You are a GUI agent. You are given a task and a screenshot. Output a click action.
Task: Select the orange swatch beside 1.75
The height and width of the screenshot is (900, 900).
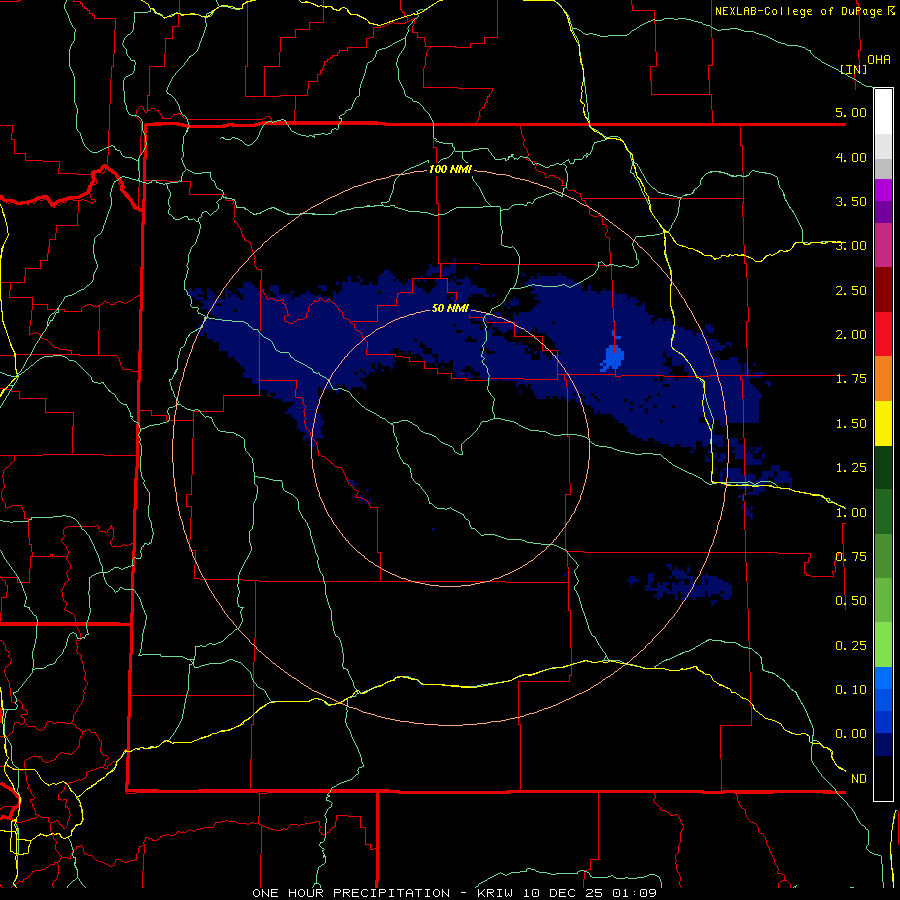[883, 379]
